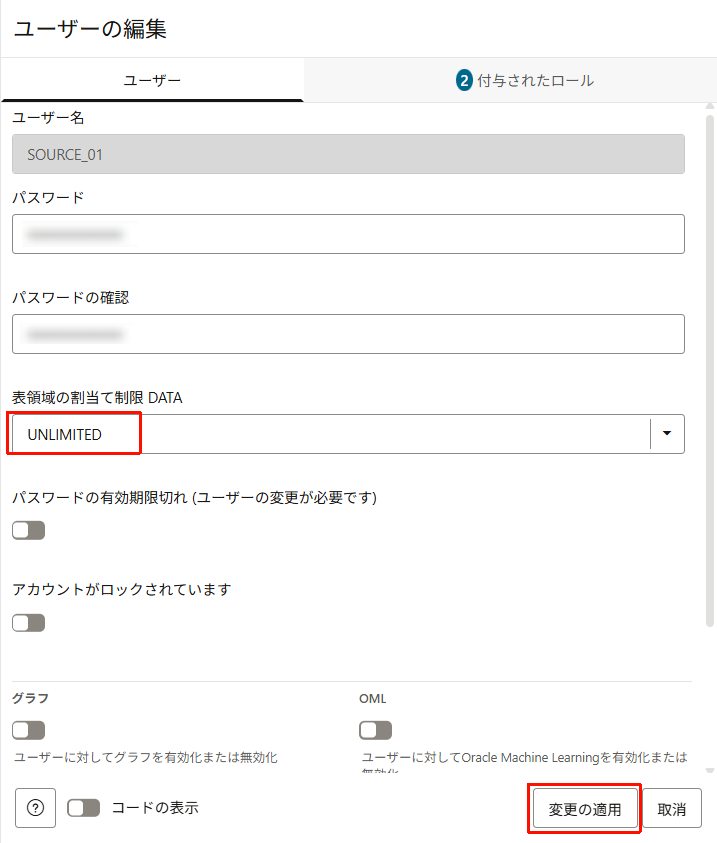Click the badge number 2 on roles tab
Viewport: 717px width, 843px height.
(x=464, y=81)
